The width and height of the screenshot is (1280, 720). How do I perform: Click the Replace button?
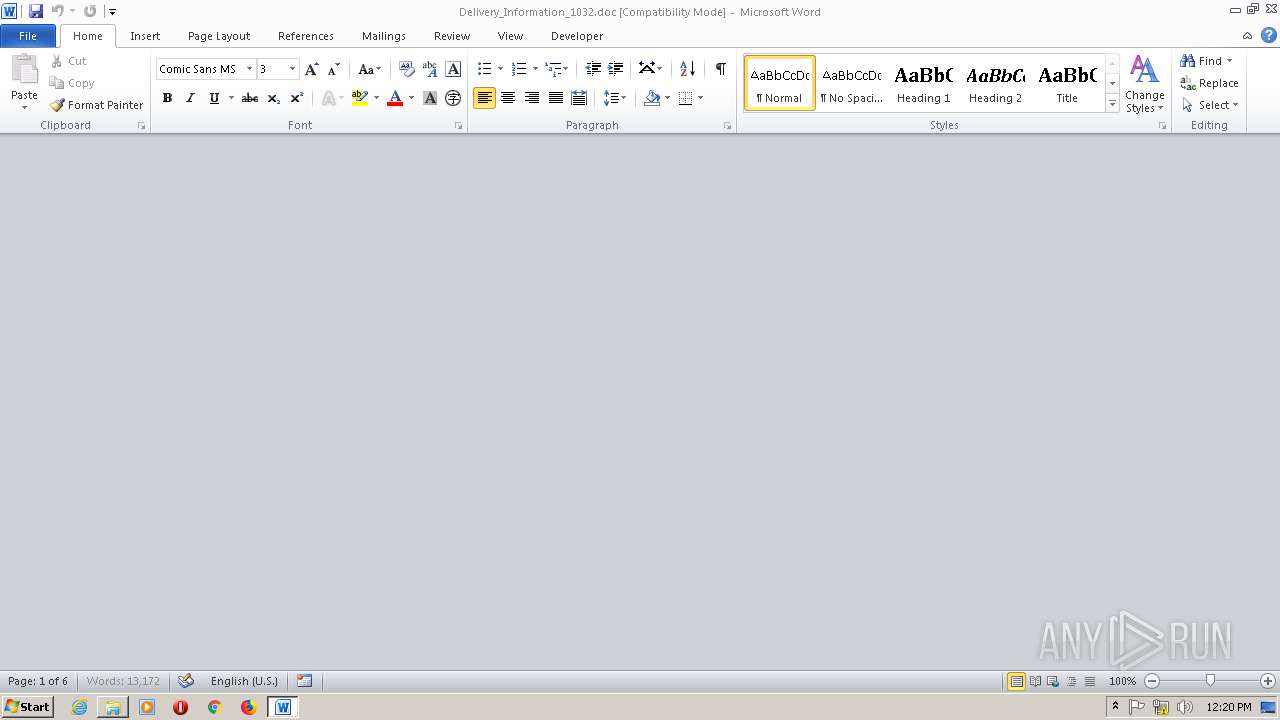[x=1210, y=83]
